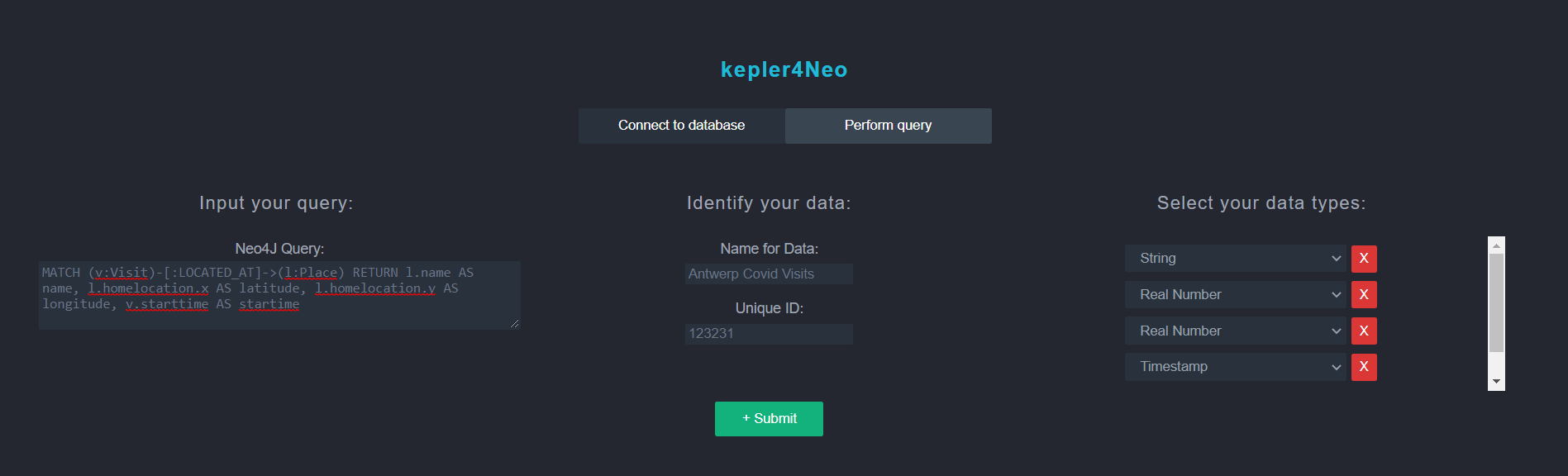
Task: Click the data types scrollbar thumb
Action: [1496, 302]
